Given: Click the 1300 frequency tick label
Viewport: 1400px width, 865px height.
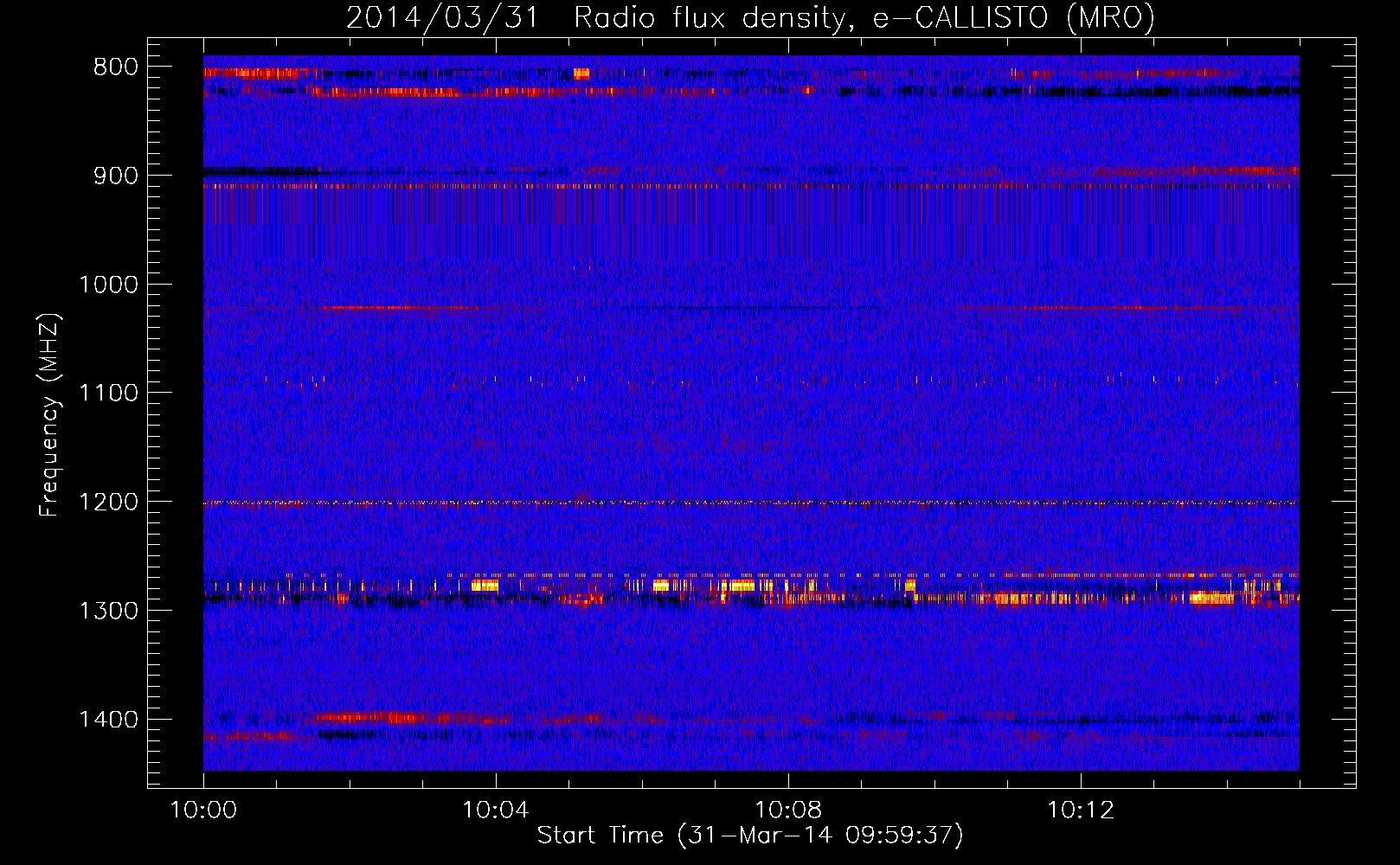Looking at the screenshot, I should click(108, 611).
